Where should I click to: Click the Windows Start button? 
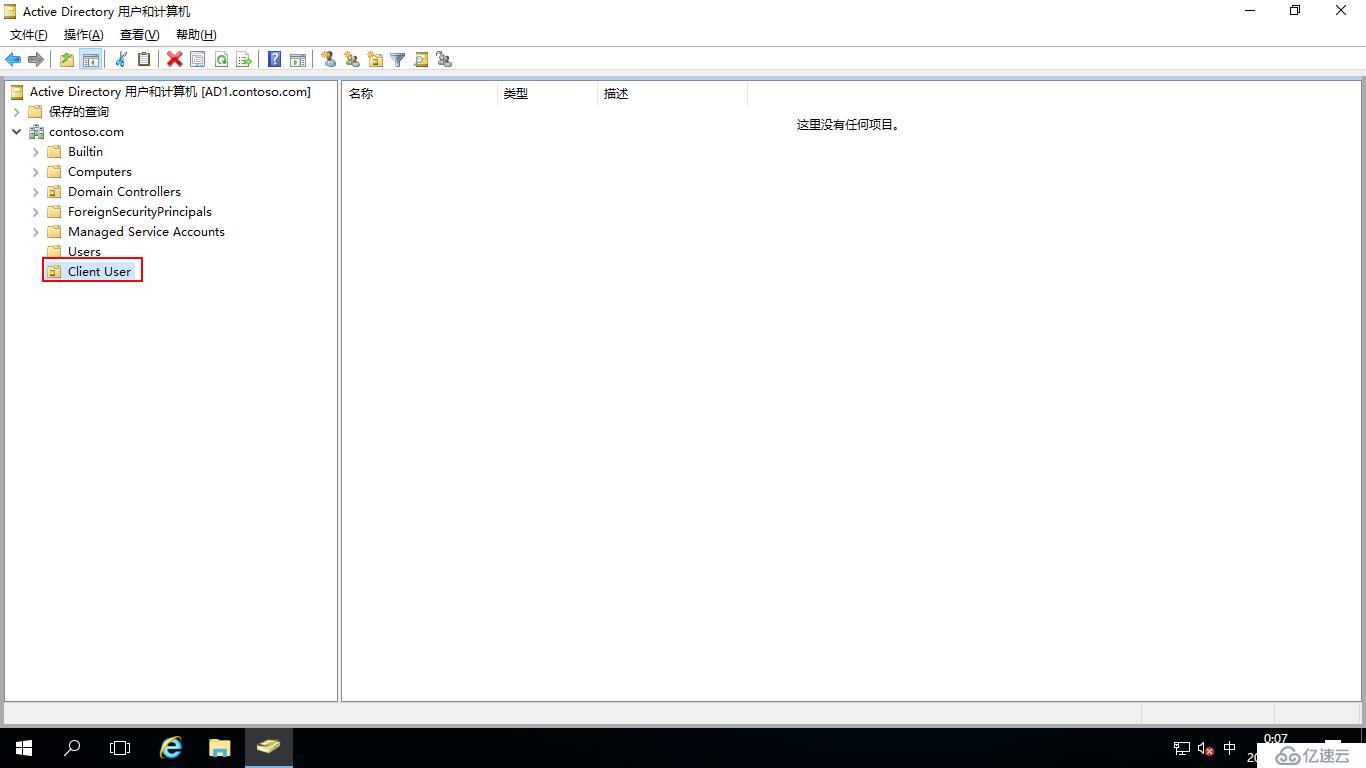24,748
